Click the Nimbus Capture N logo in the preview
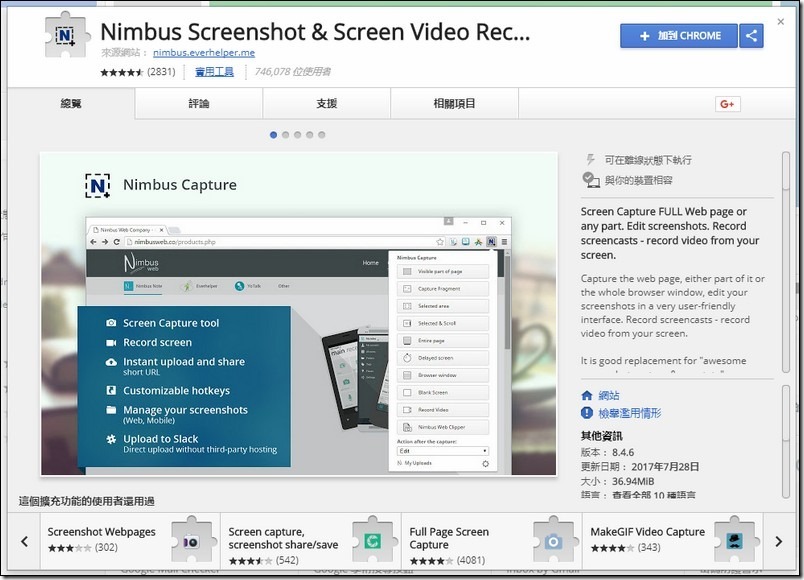Screen dimensions: 804x580 pos(97,185)
